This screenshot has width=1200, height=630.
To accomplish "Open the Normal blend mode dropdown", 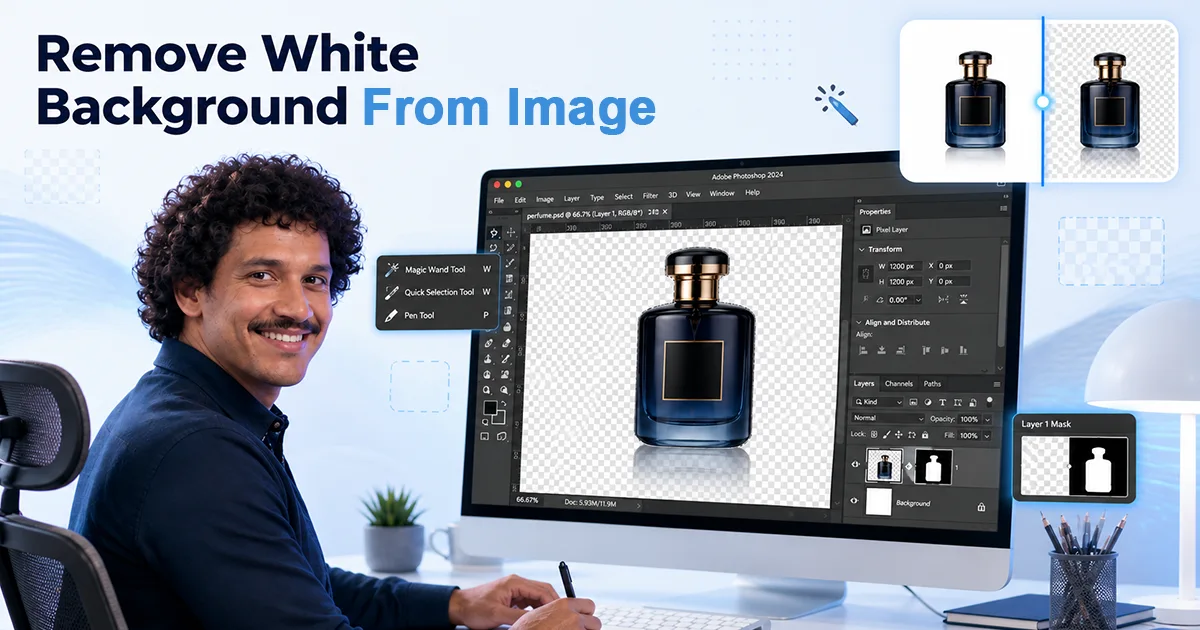I will (x=888, y=418).
